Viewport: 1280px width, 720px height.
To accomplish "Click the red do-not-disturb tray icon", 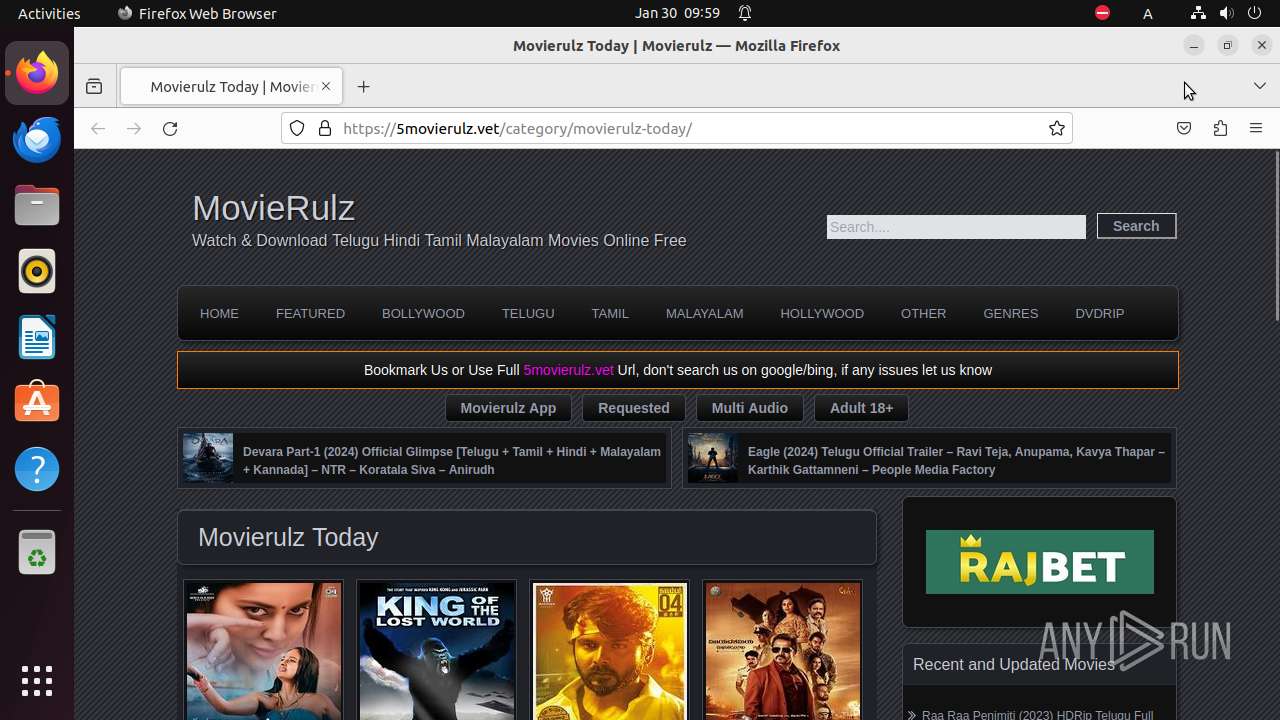I will coord(1102,13).
